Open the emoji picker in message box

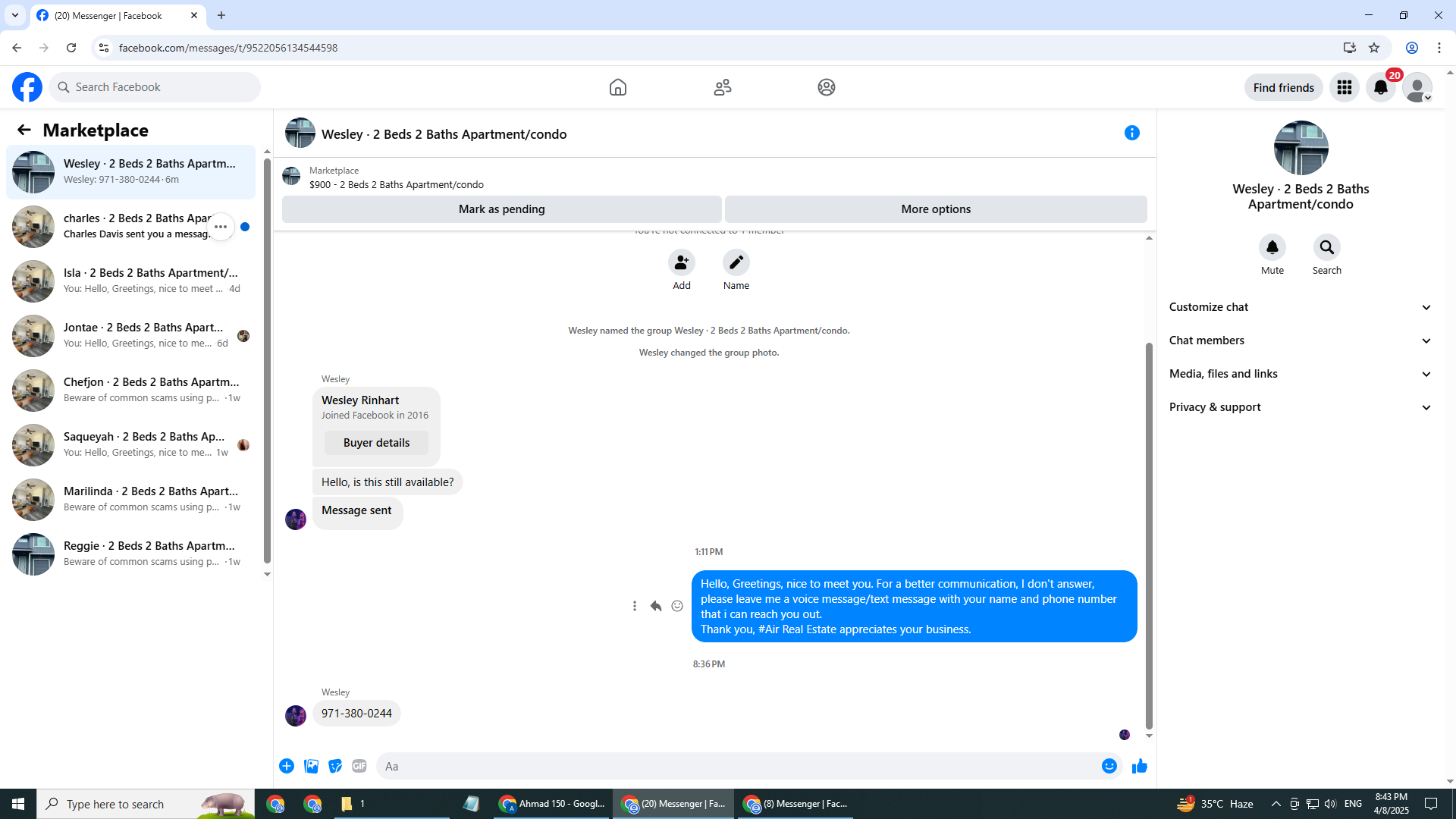[1109, 766]
